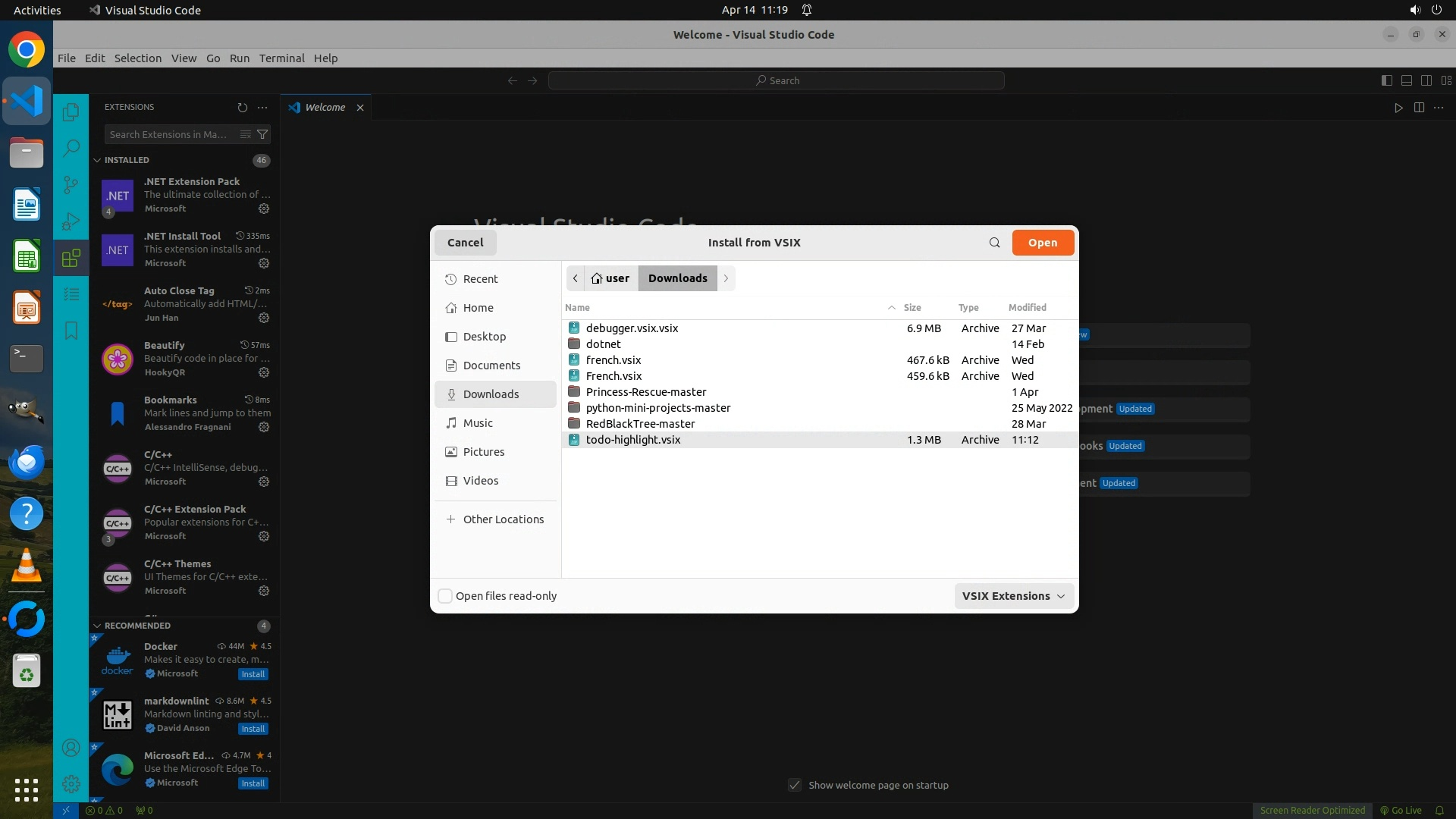Open the Explorer view in activity bar
This screenshot has width=1456, height=819.
[71, 112]
